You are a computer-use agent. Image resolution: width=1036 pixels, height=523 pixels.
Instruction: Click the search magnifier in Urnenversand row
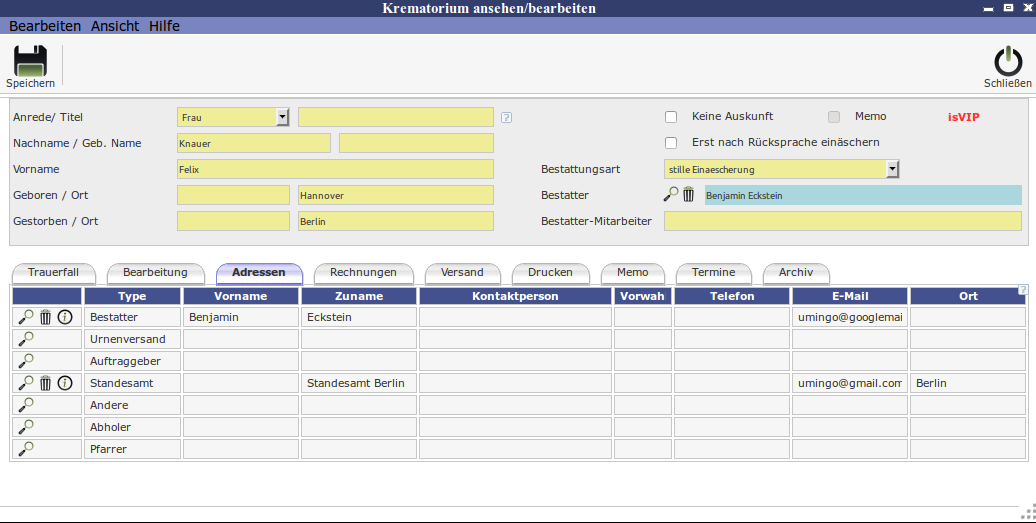(x=26, y=339)
